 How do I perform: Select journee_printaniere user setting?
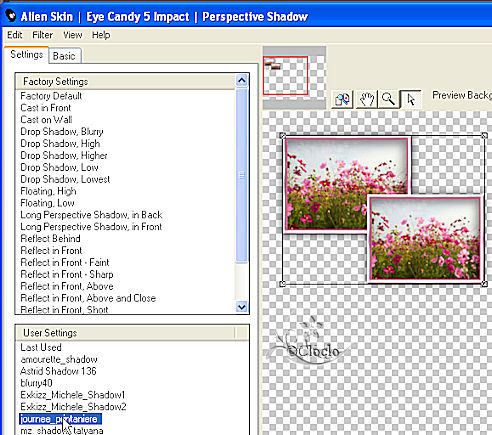(x=60, y=419)
